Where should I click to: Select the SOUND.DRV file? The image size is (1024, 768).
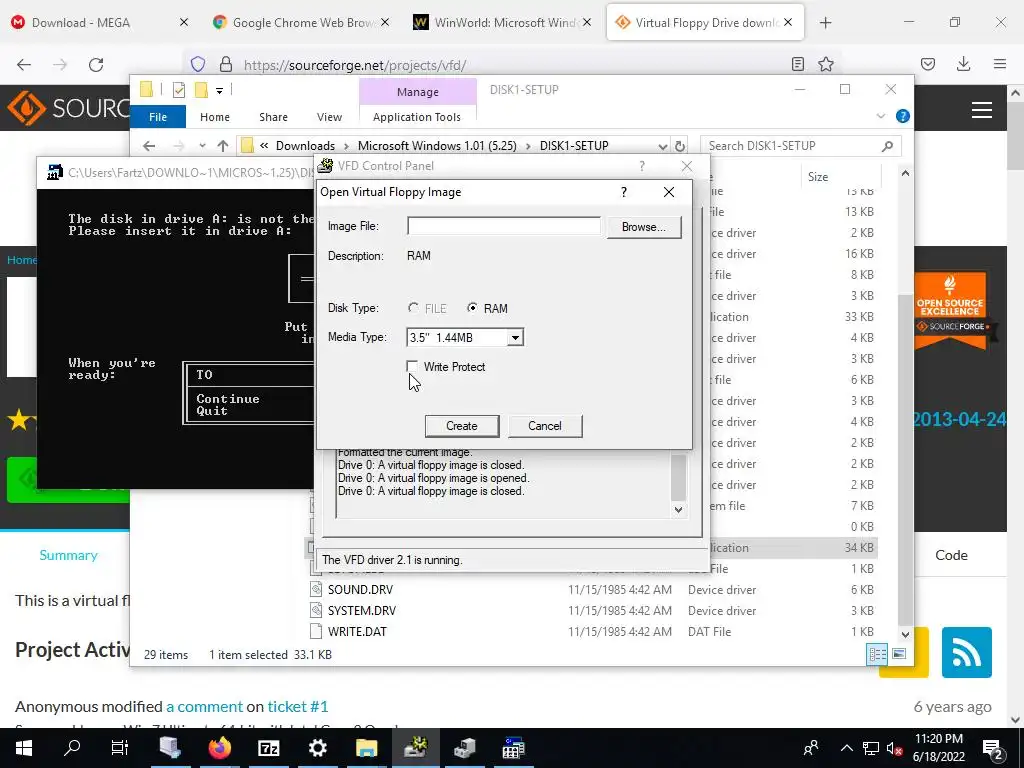click(x=360, y=590)
